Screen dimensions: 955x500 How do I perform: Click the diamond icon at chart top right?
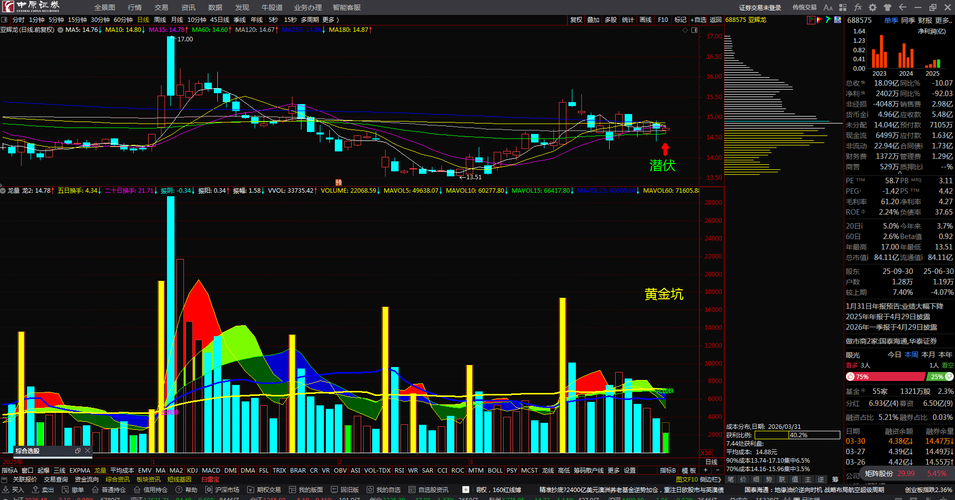click(x=685, y=30)
